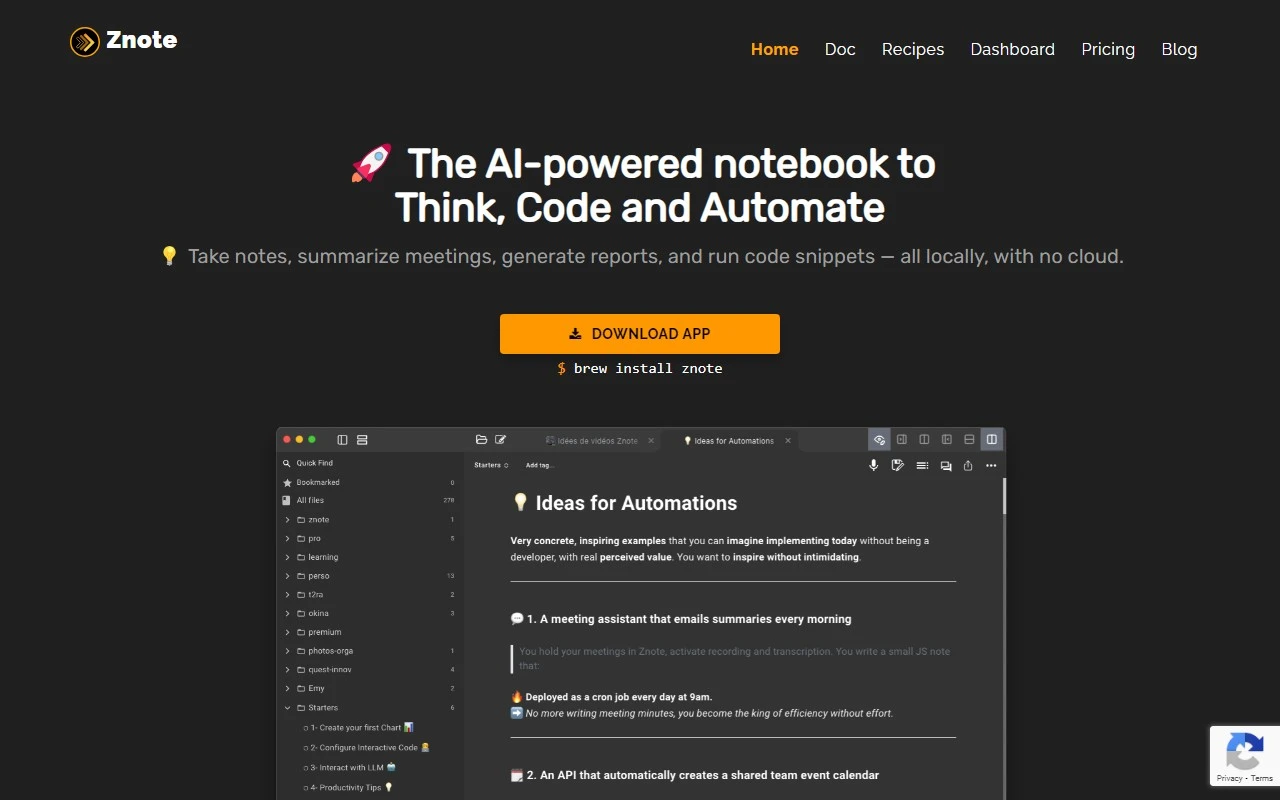Click the 'brew install znote' command
Screen dimensions: 1280x800
648,368
